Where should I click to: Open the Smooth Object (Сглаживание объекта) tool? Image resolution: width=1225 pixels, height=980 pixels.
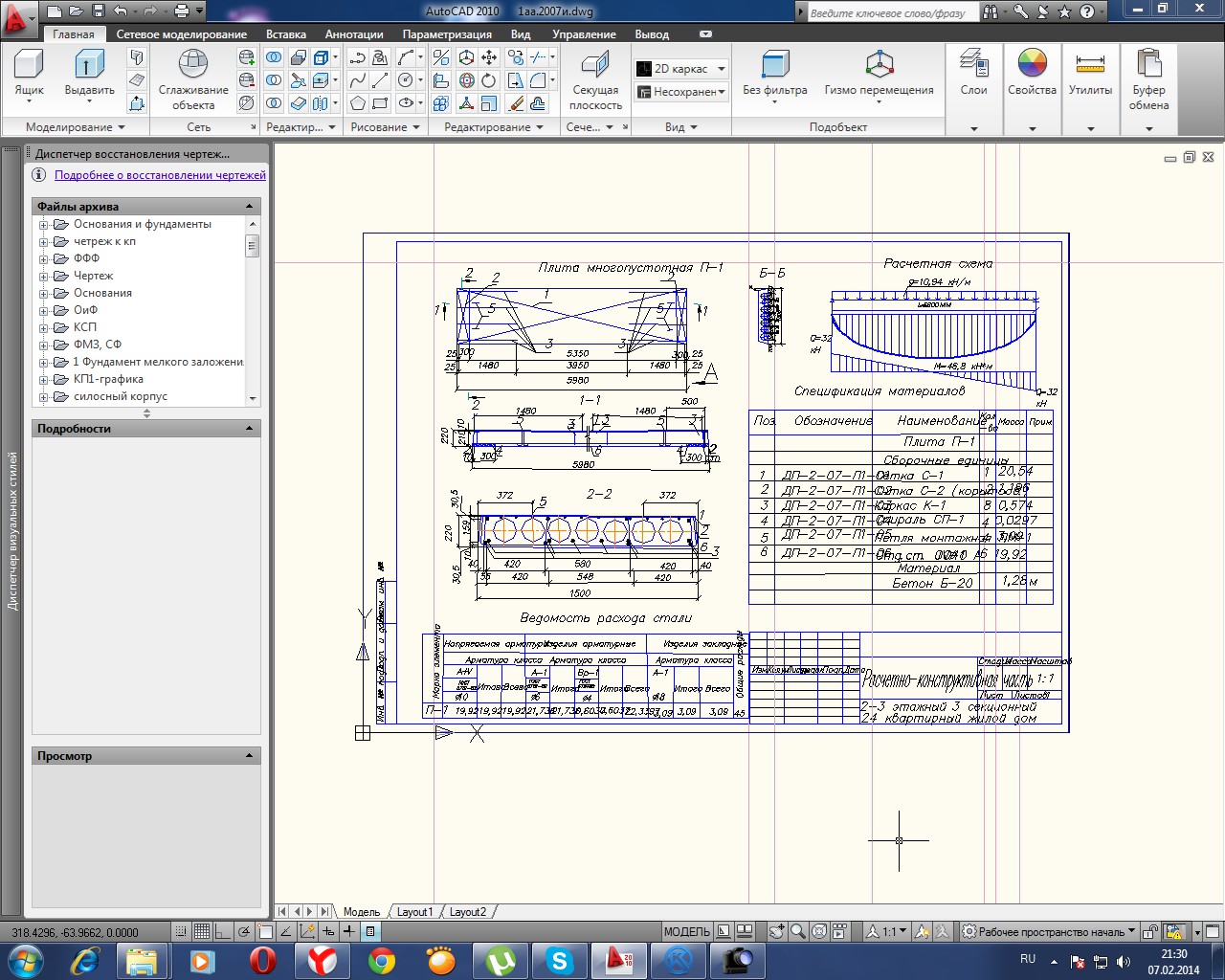point(193,67)
